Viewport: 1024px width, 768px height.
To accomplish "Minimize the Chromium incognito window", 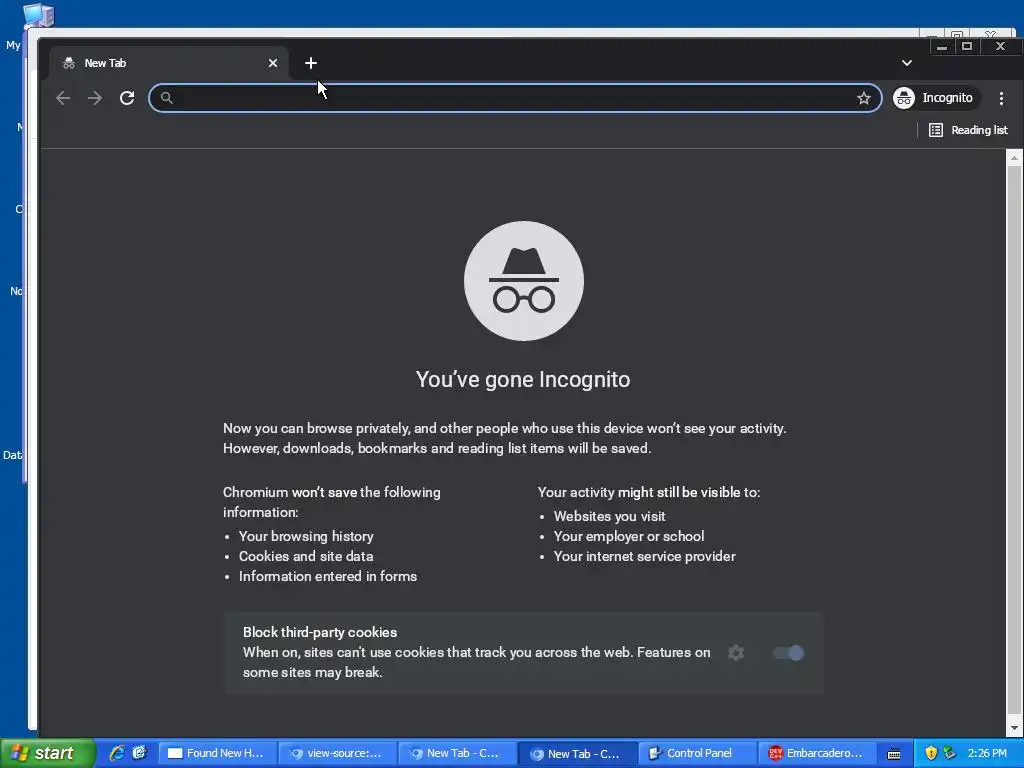I will tap(942, 46).
